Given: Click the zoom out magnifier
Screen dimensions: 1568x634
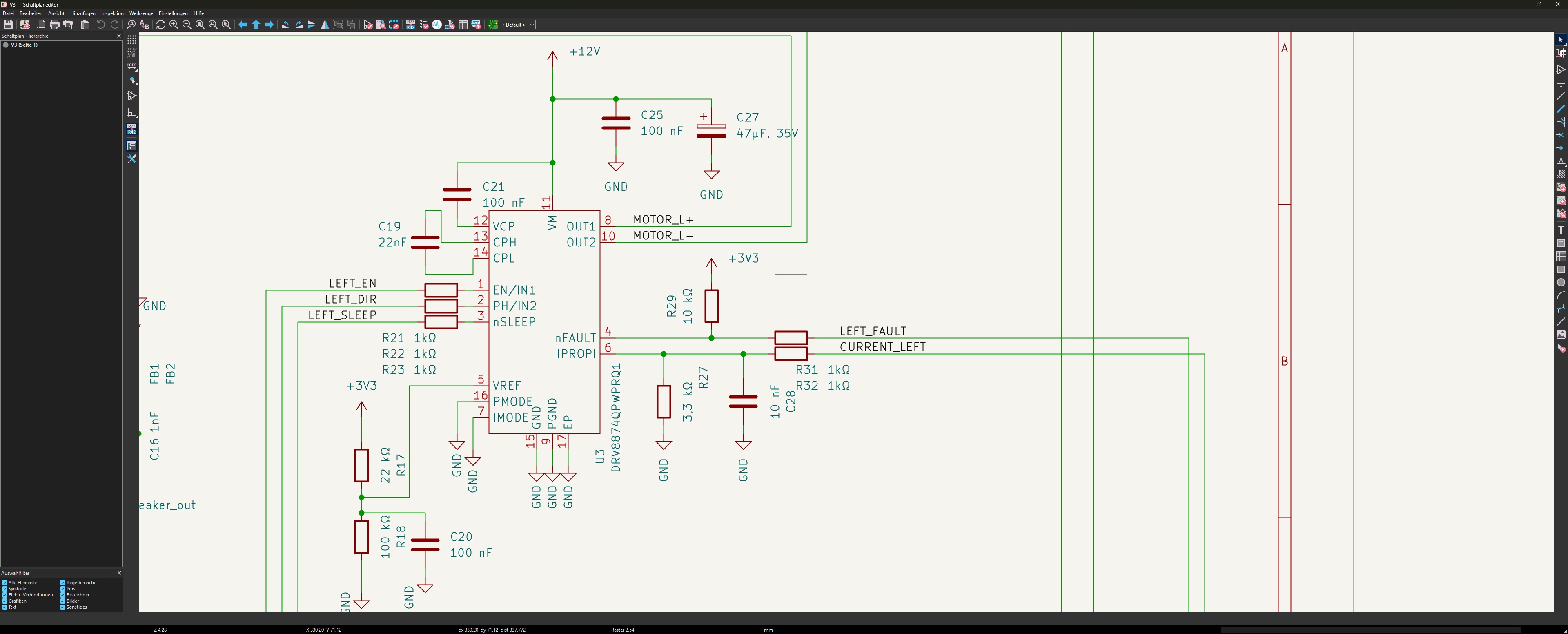Looking at the screenshot, I should pos(187,25).
